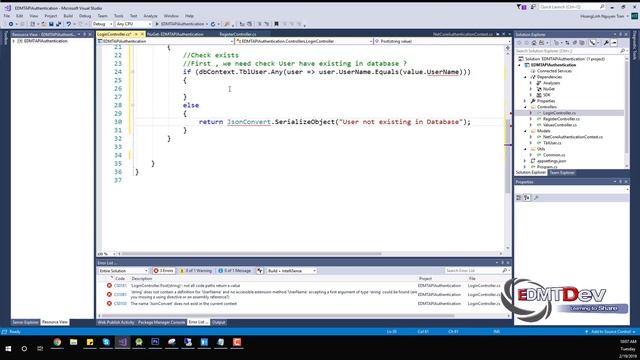Open the Analyze menu
640x360 pixels.
coord(150,16)
